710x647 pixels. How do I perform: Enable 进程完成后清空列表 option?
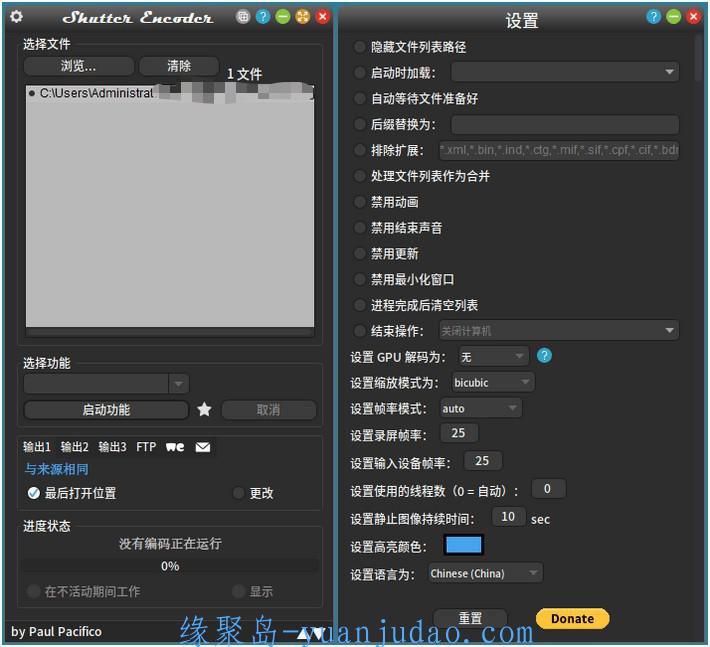[360, 305]
